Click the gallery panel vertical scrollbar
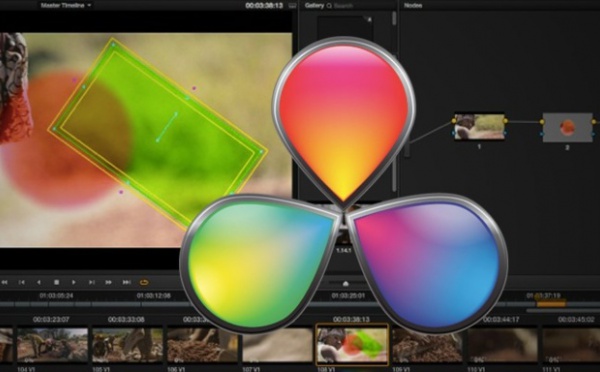 pos(394,18)
